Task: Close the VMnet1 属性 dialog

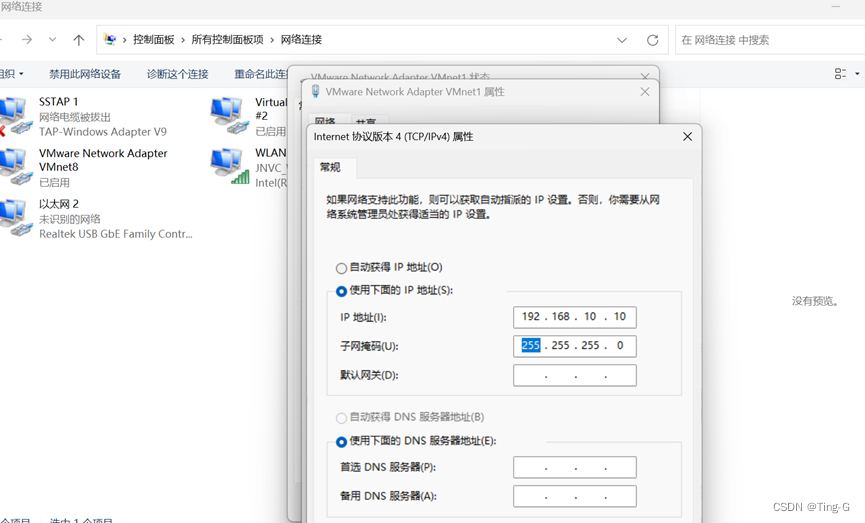Action: click(645, 92)
